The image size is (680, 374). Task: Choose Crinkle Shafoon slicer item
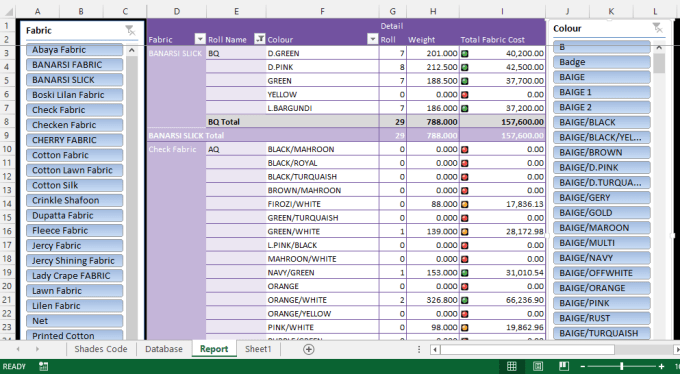(x=74, y=200)
